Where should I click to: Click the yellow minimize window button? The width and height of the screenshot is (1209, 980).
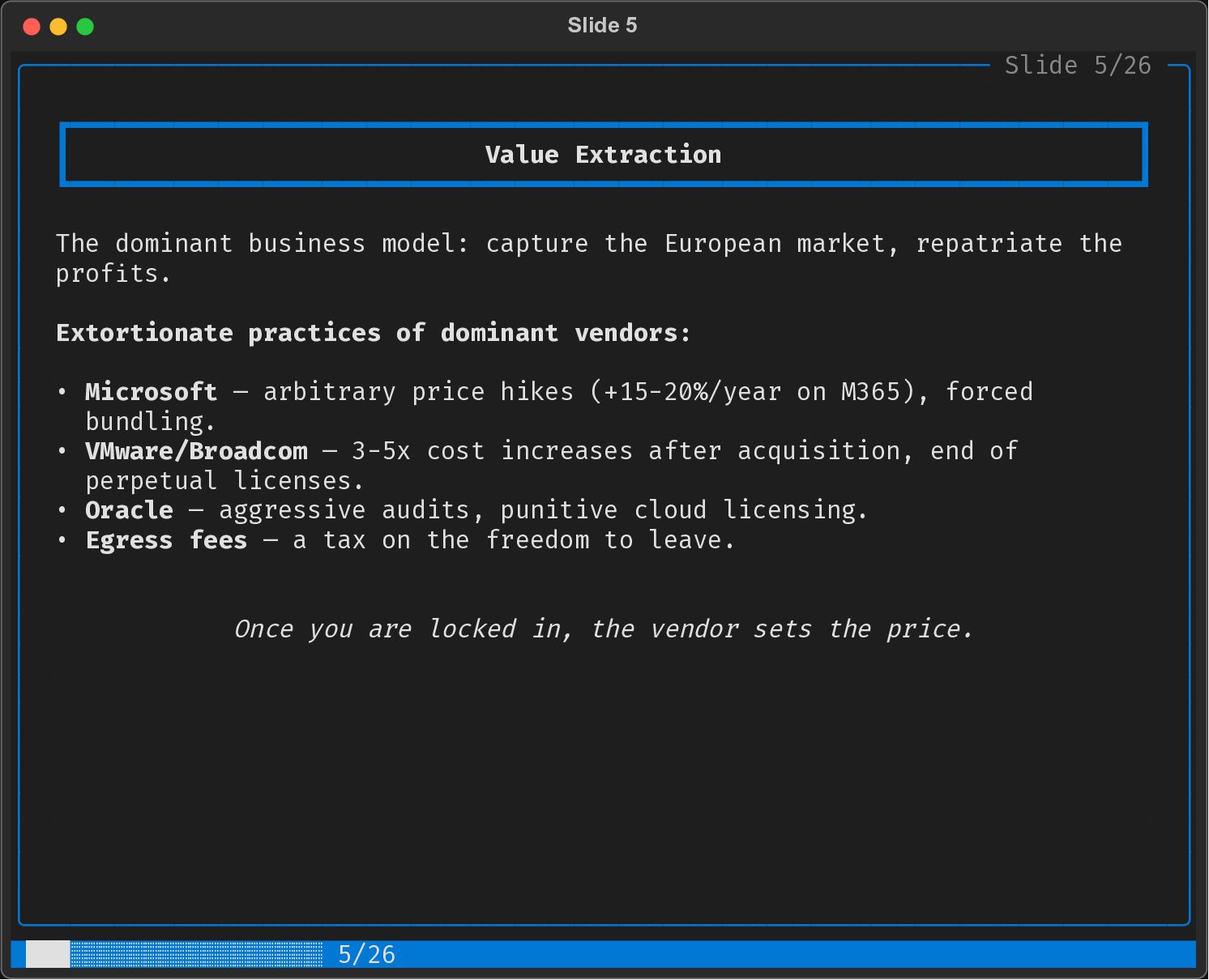[x=58, y=27]
